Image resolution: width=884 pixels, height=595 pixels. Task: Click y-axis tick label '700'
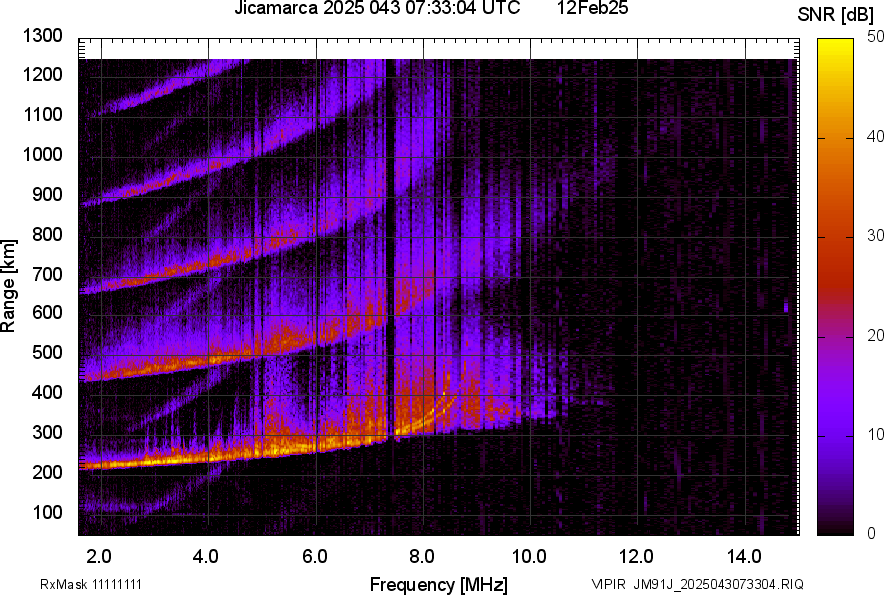[x=47, y=274]
